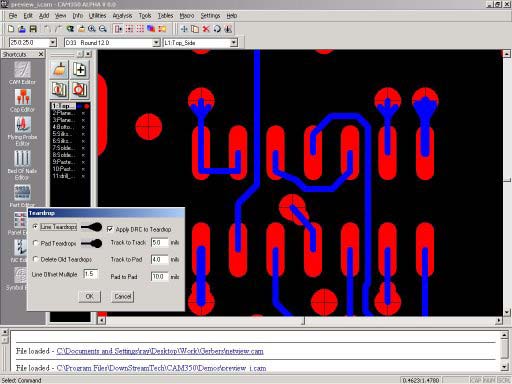512x384 pixels.
Task: Click Cancel in the Teardrop dialog
Action: click(123, 296)
